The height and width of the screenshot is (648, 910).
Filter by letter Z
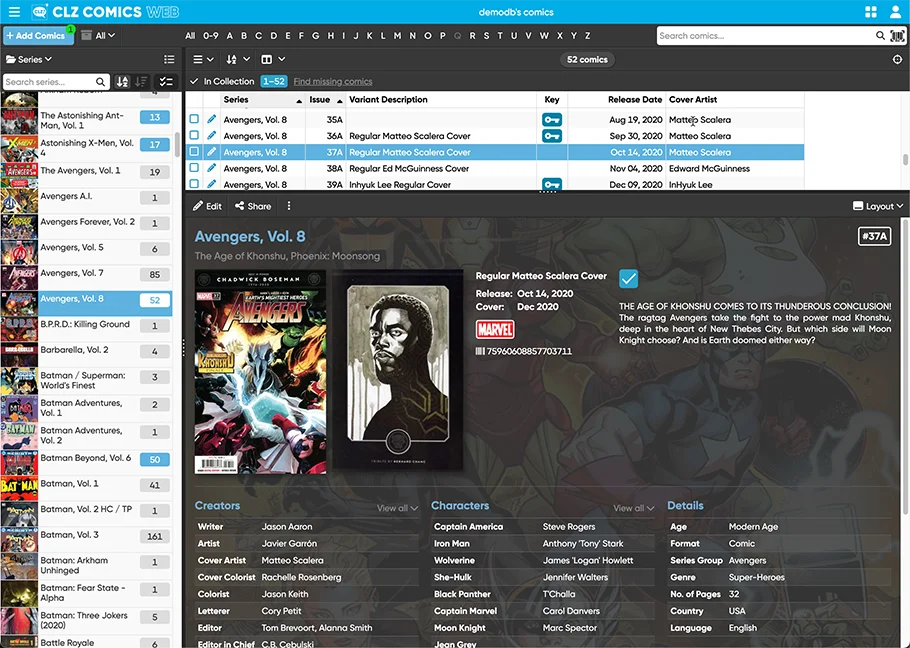tap(588, 35)
